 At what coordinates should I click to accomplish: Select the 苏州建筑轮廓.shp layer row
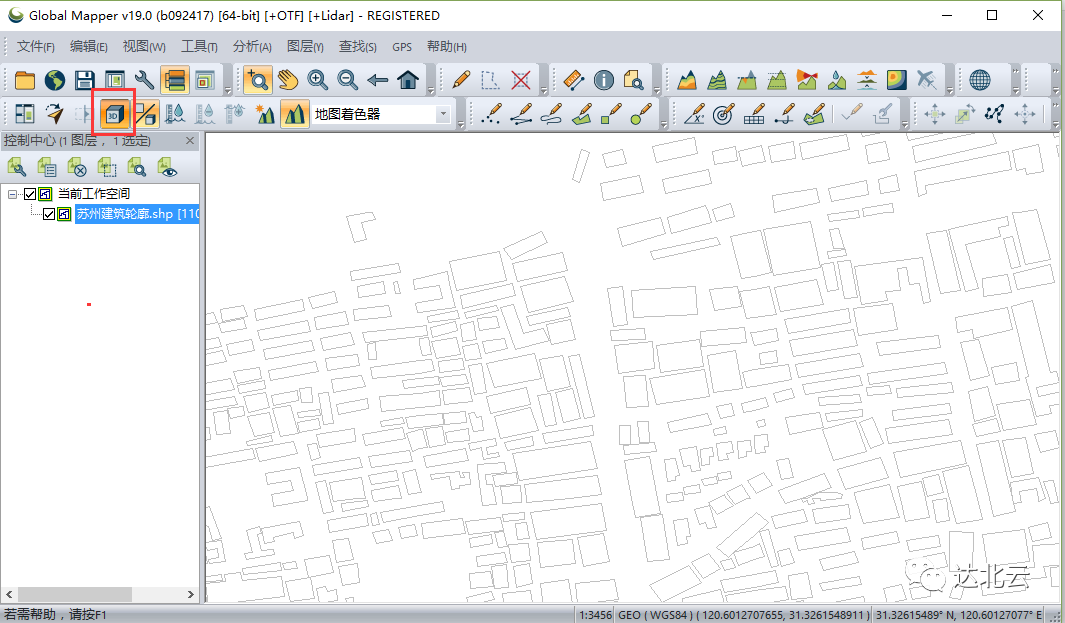pos(137,214)
